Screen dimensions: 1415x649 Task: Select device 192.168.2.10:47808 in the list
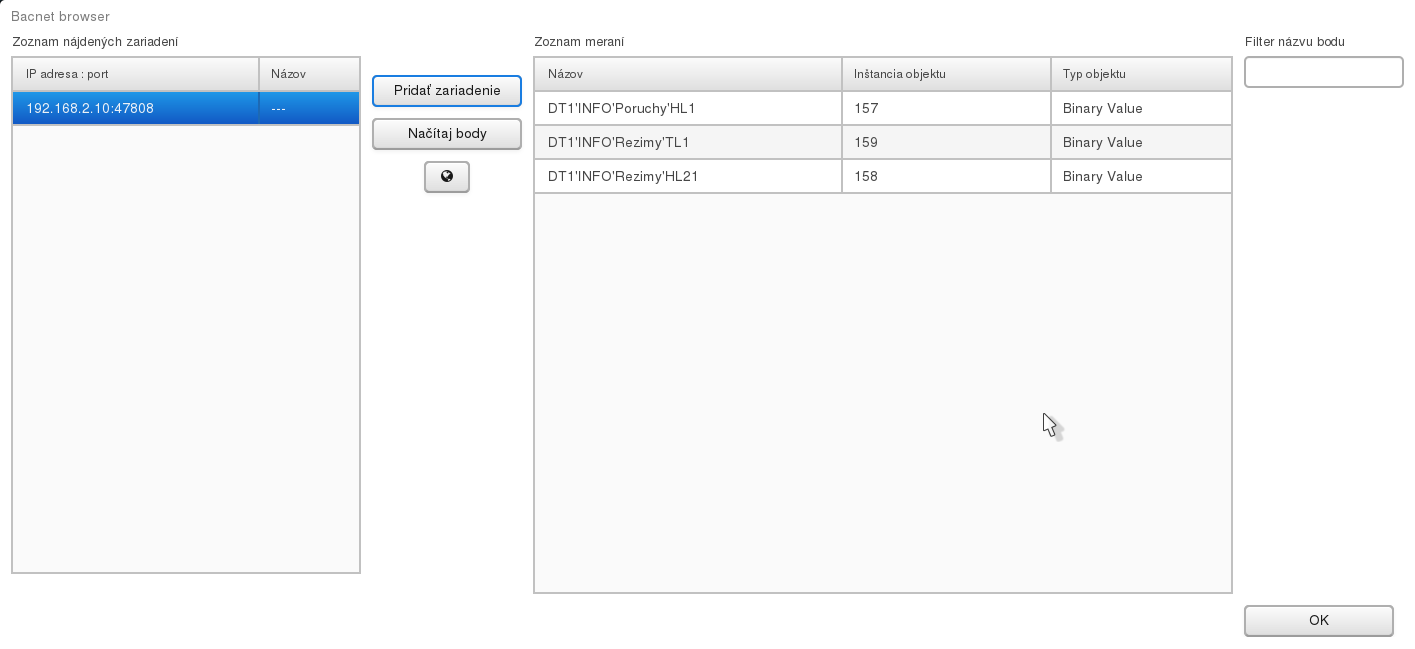[135, 108]
